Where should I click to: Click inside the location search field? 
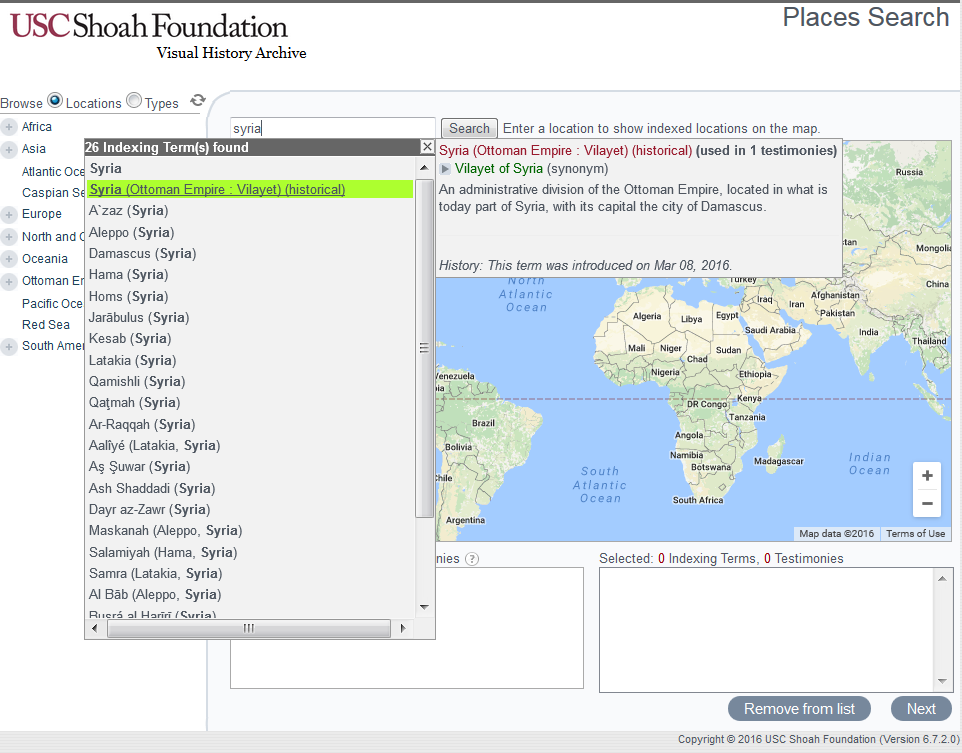(333, 128)
